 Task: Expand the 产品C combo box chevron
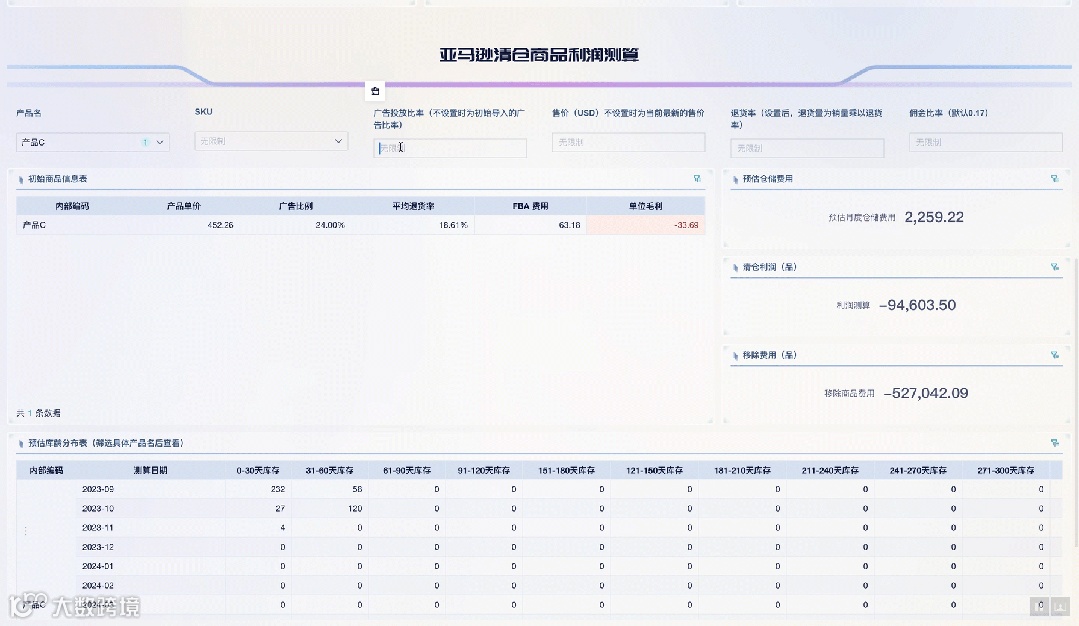point(158,142)
